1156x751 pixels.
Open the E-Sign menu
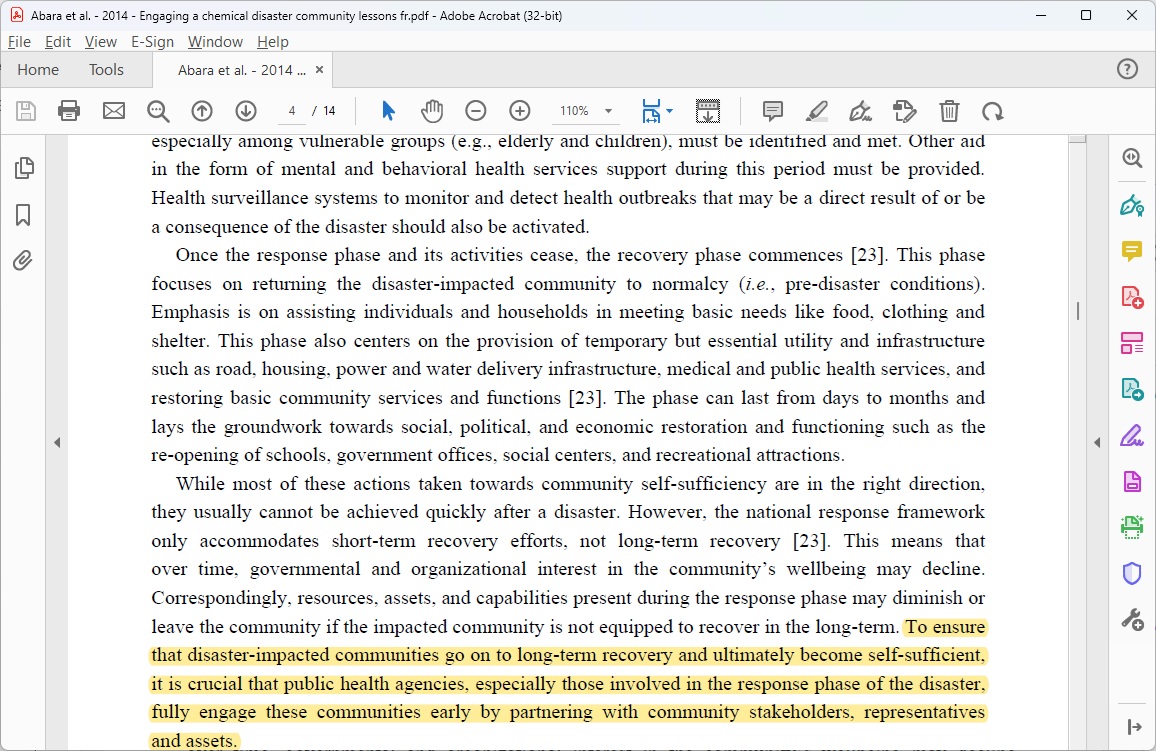152,41
